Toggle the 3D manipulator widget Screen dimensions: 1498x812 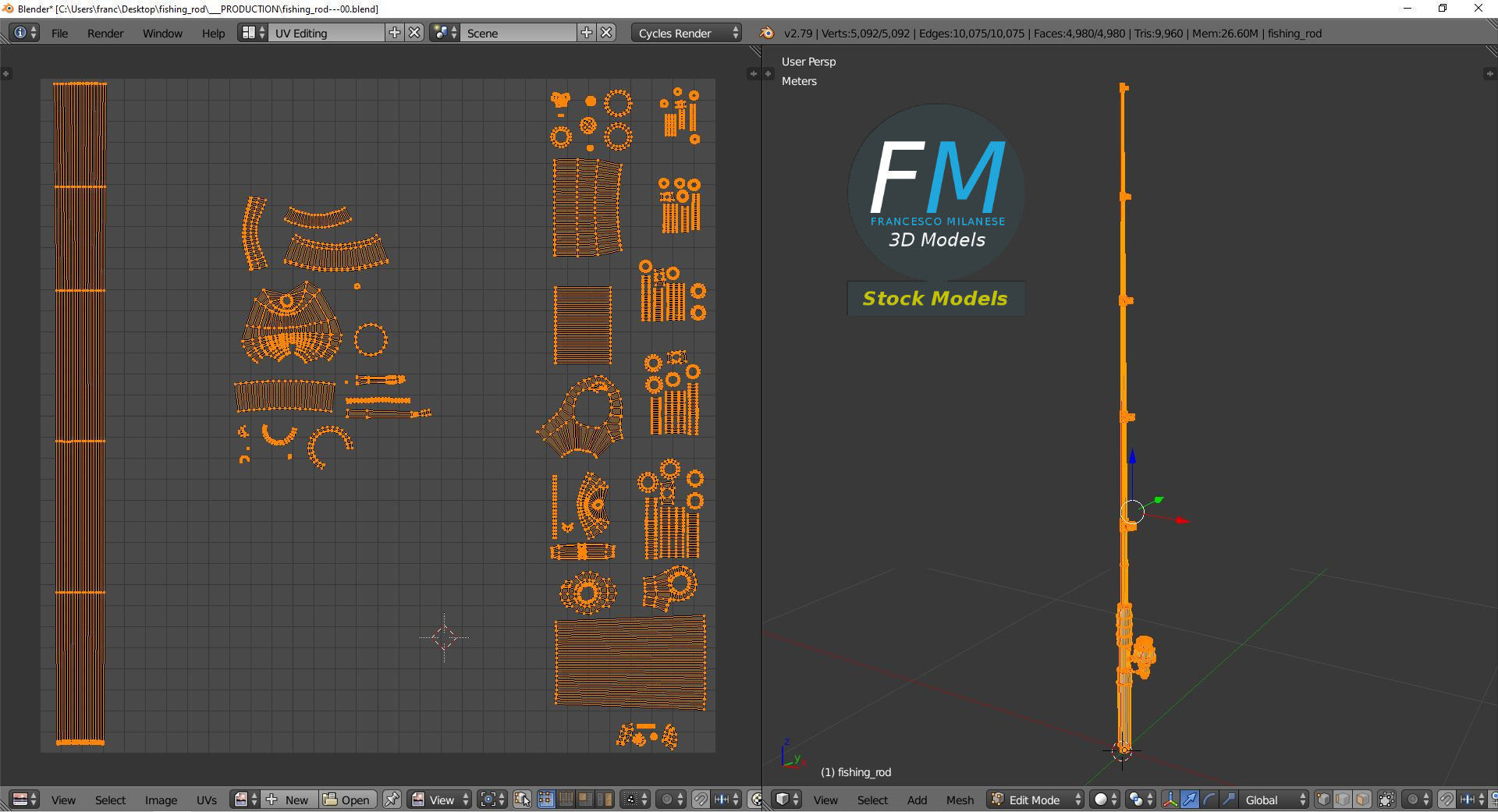(1170, 800)
